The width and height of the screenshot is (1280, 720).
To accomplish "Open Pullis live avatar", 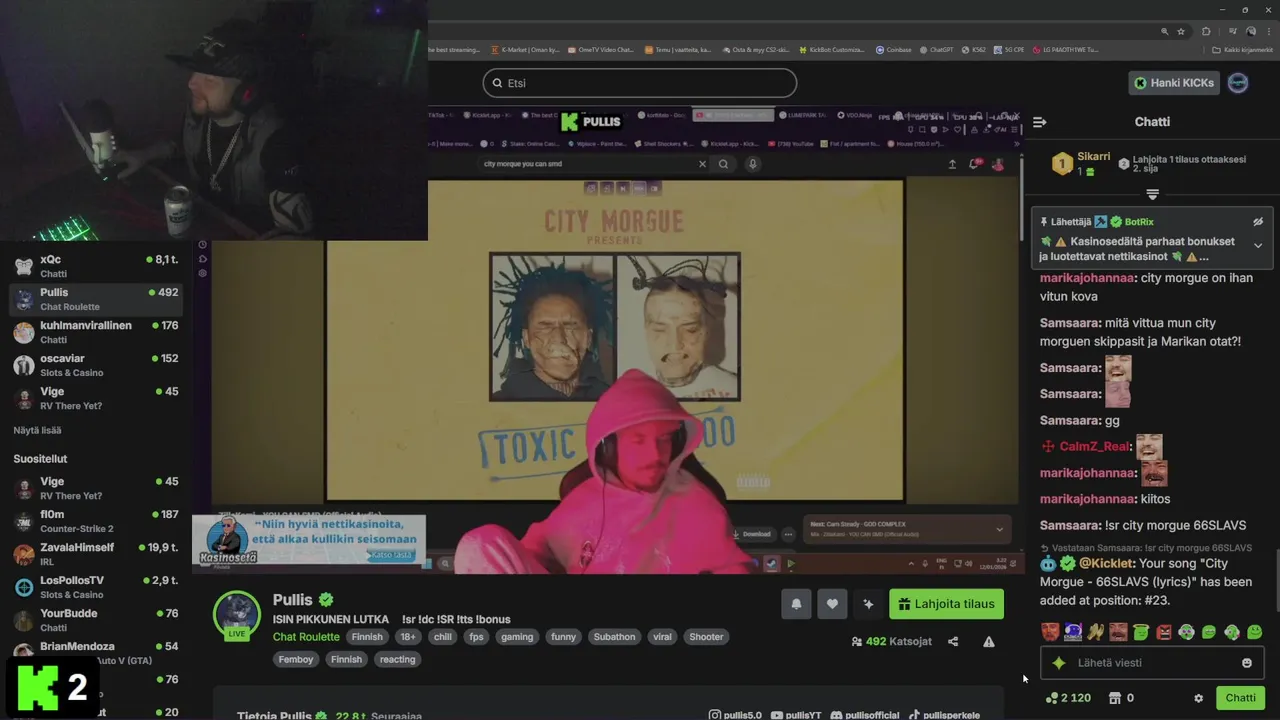I will 237,614.
